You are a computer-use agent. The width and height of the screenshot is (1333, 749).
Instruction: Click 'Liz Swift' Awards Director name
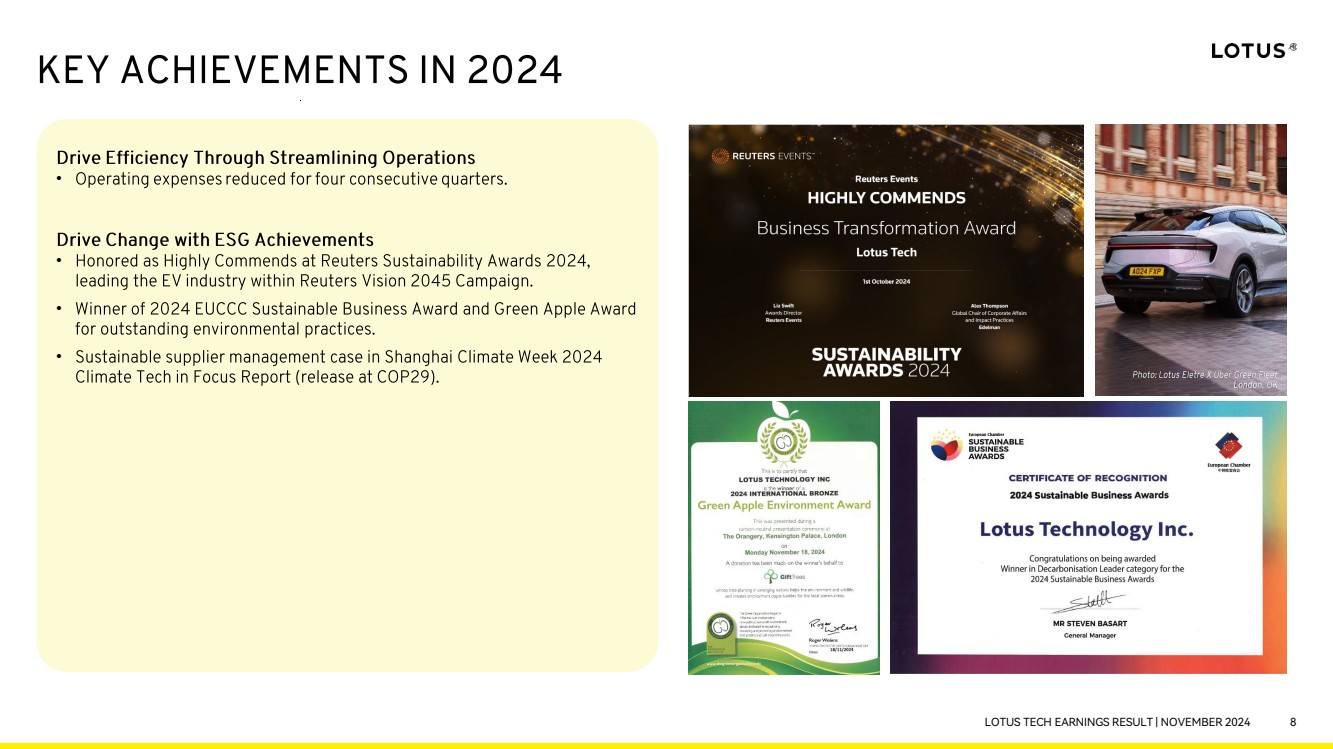783,306
